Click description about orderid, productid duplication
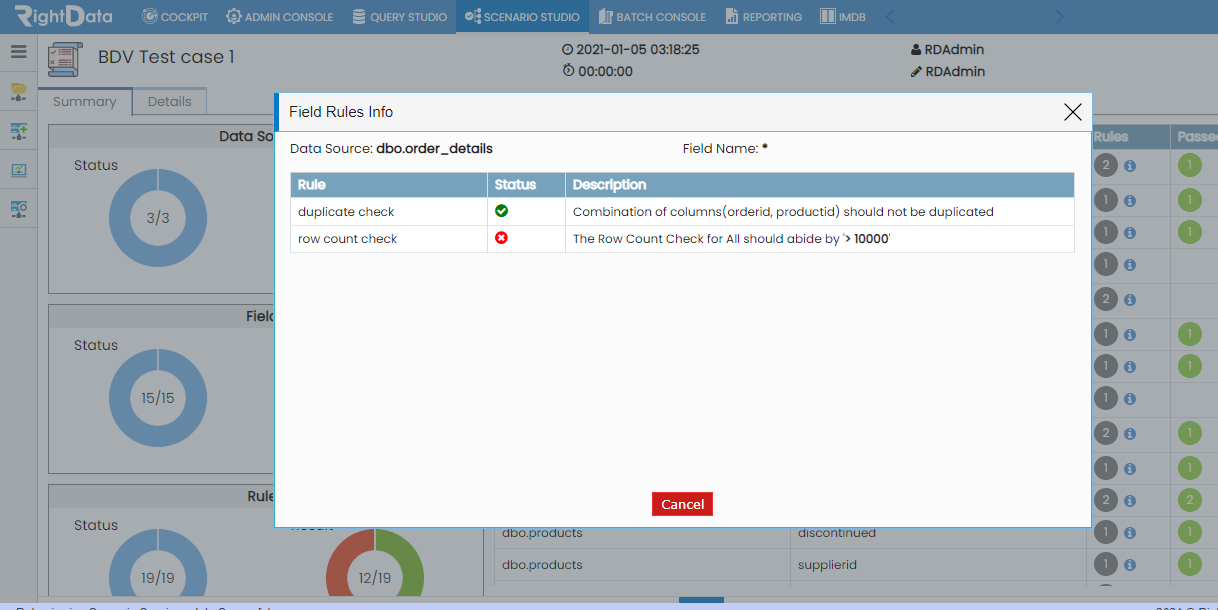This screenshot has width=1218, height=610. click(x=783, y=212)
